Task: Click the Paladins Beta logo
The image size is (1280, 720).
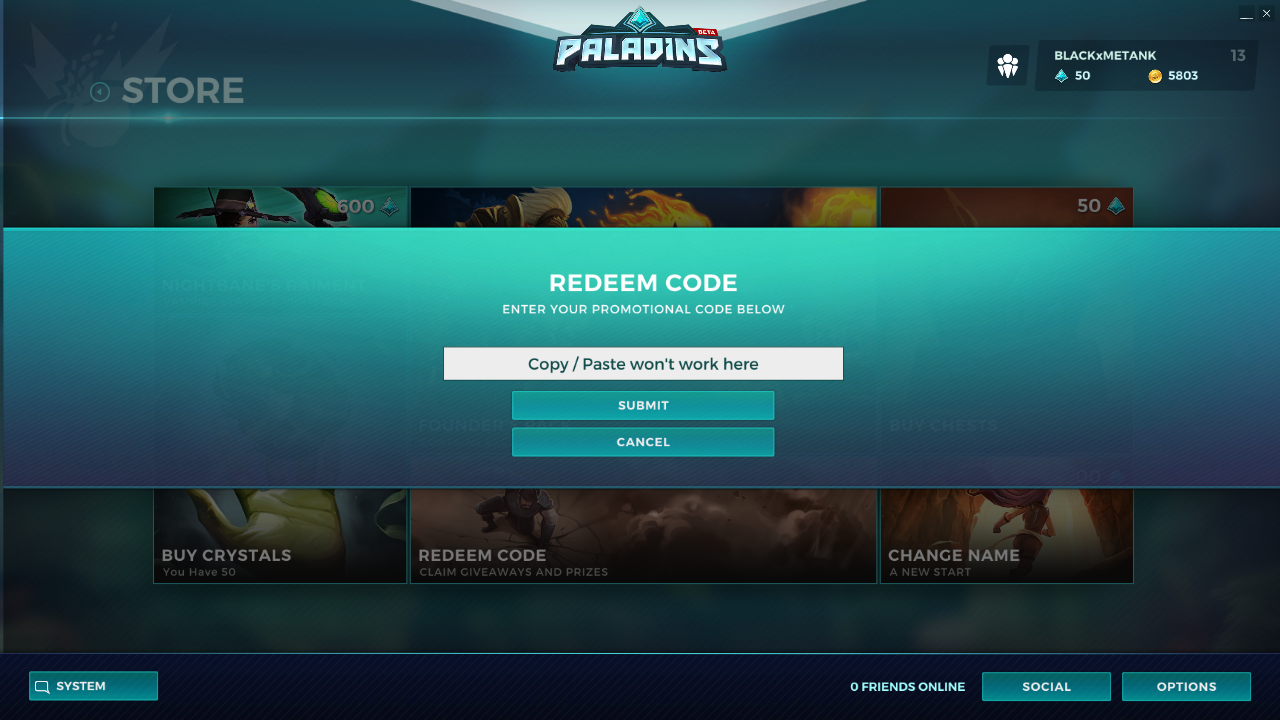Action: coord(640,42)
